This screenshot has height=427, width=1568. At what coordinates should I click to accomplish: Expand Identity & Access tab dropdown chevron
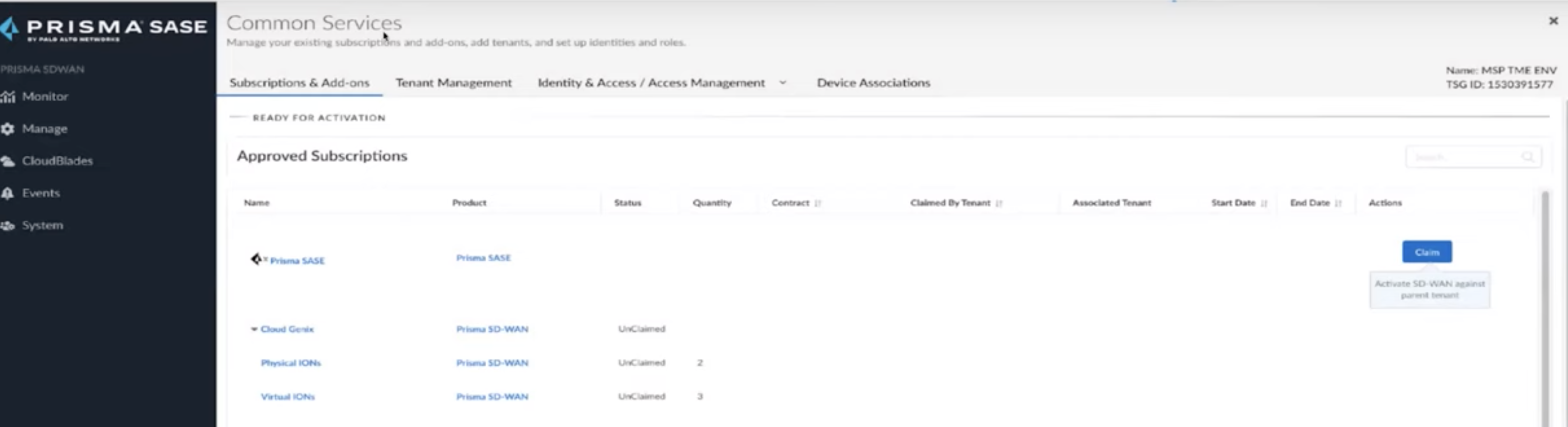[x=783, y=82]
